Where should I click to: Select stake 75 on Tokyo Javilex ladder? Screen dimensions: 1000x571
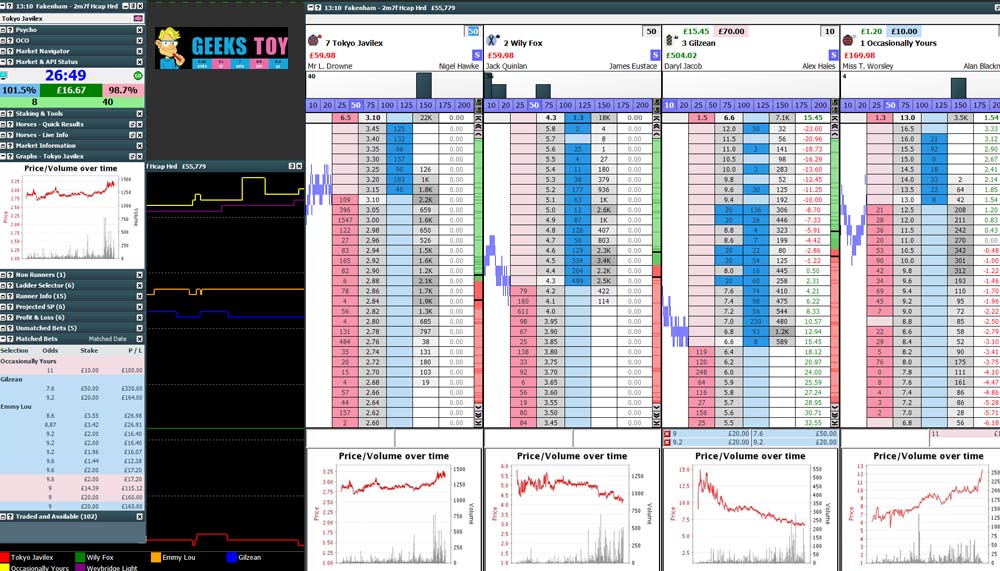371,105
